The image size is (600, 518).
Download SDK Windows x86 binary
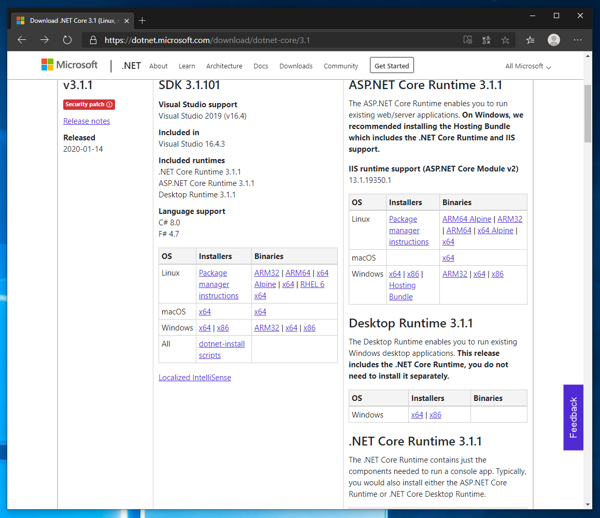(310, 328)
